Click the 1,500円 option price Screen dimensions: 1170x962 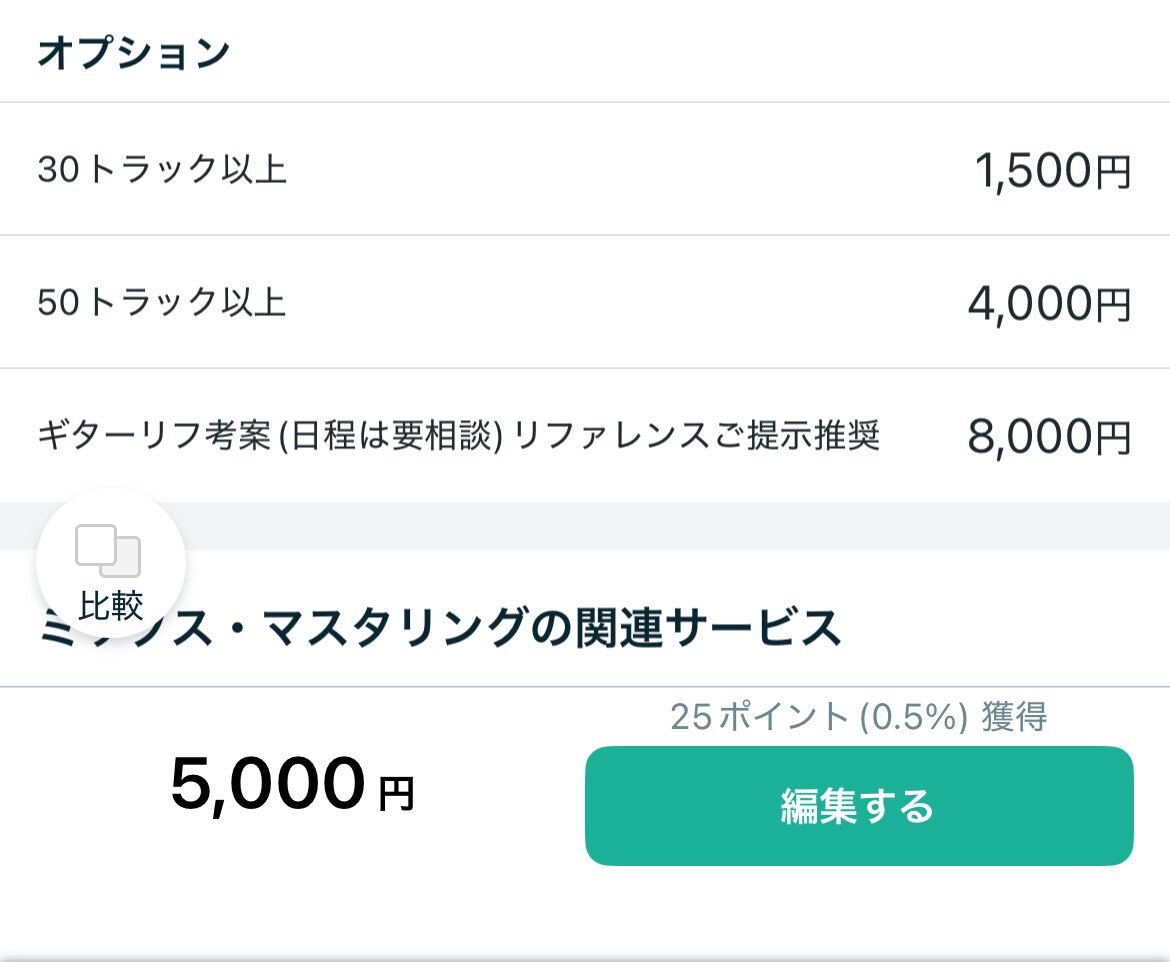(x=1053, y=170)
